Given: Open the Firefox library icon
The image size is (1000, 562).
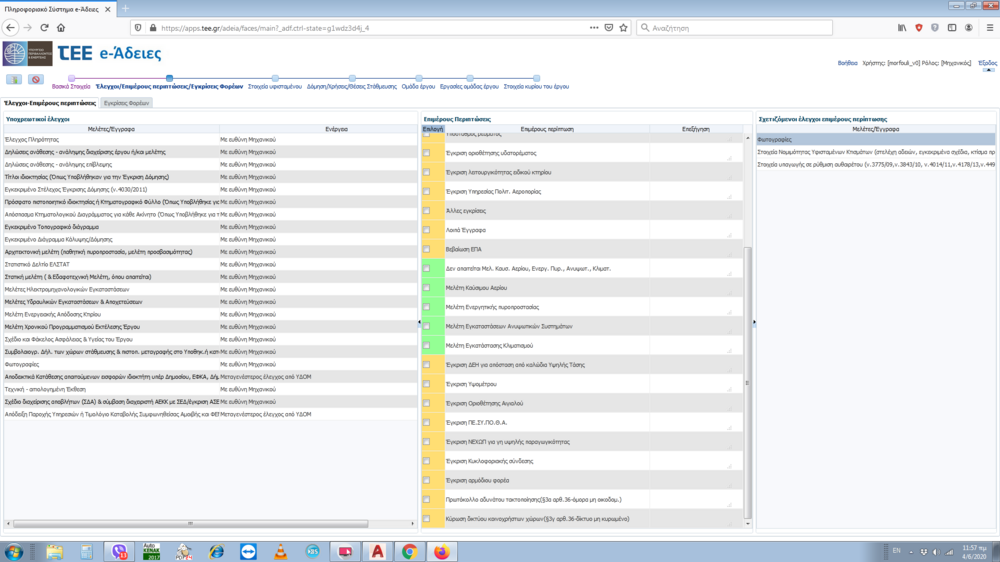Looking at the screenshot, I should [x=903, y=28].
